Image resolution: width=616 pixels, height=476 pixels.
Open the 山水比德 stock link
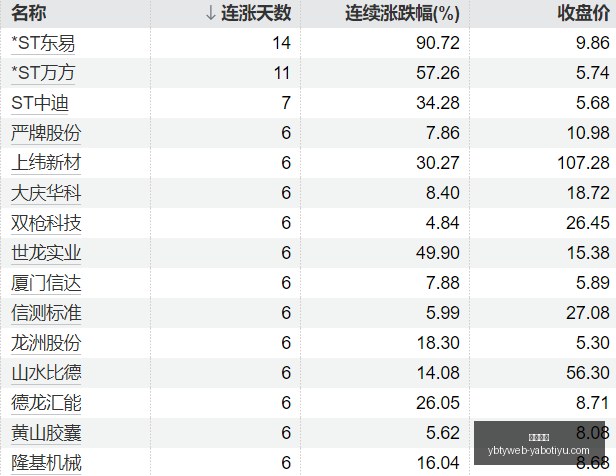coord(46,373)
